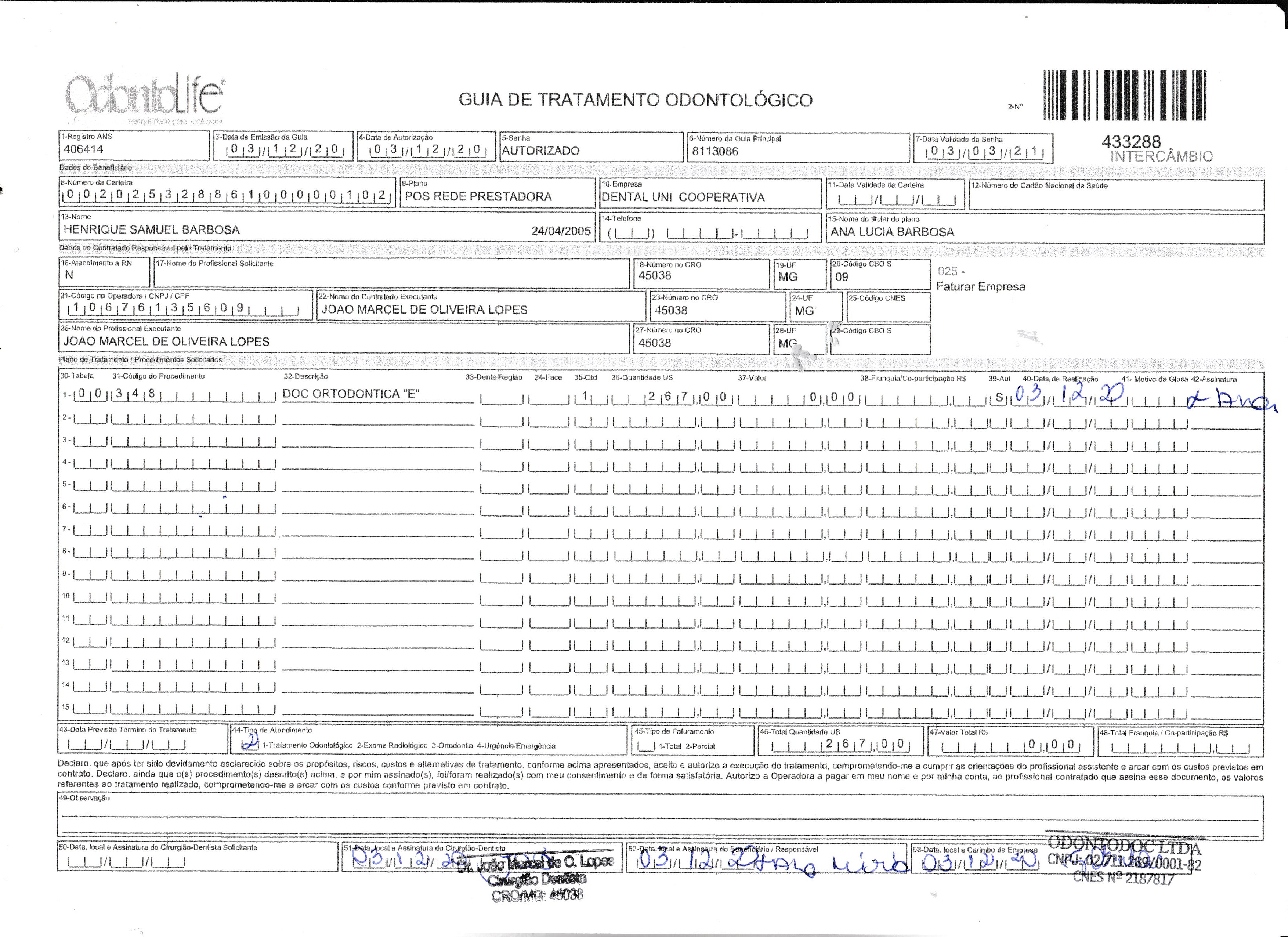The width and height of the screenshot is (1288, 937).
Task: Click the description DOC ORTODONTICA "E"
Action: click(x=351, y=394)
